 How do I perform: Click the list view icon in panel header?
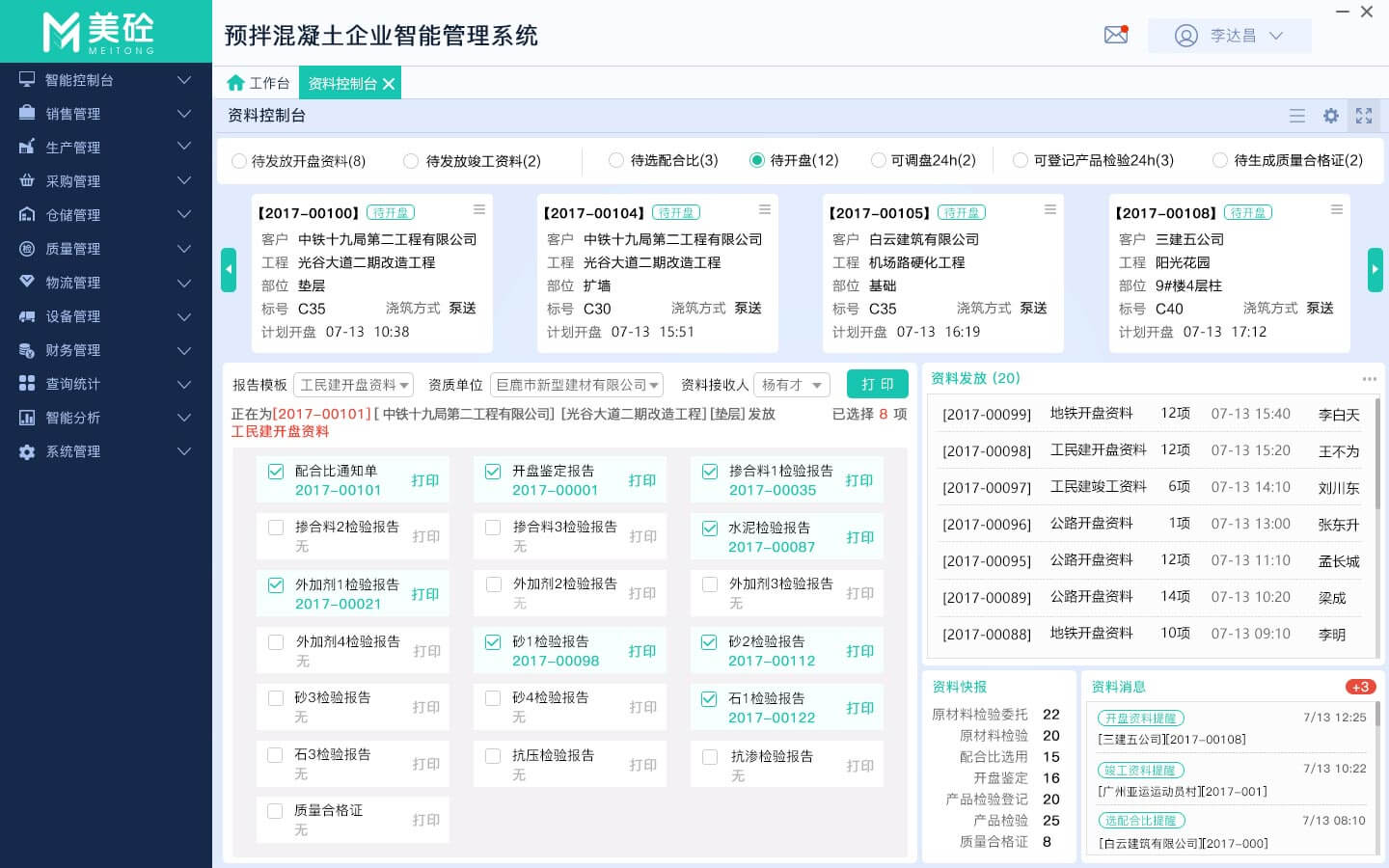point(1297,116)
